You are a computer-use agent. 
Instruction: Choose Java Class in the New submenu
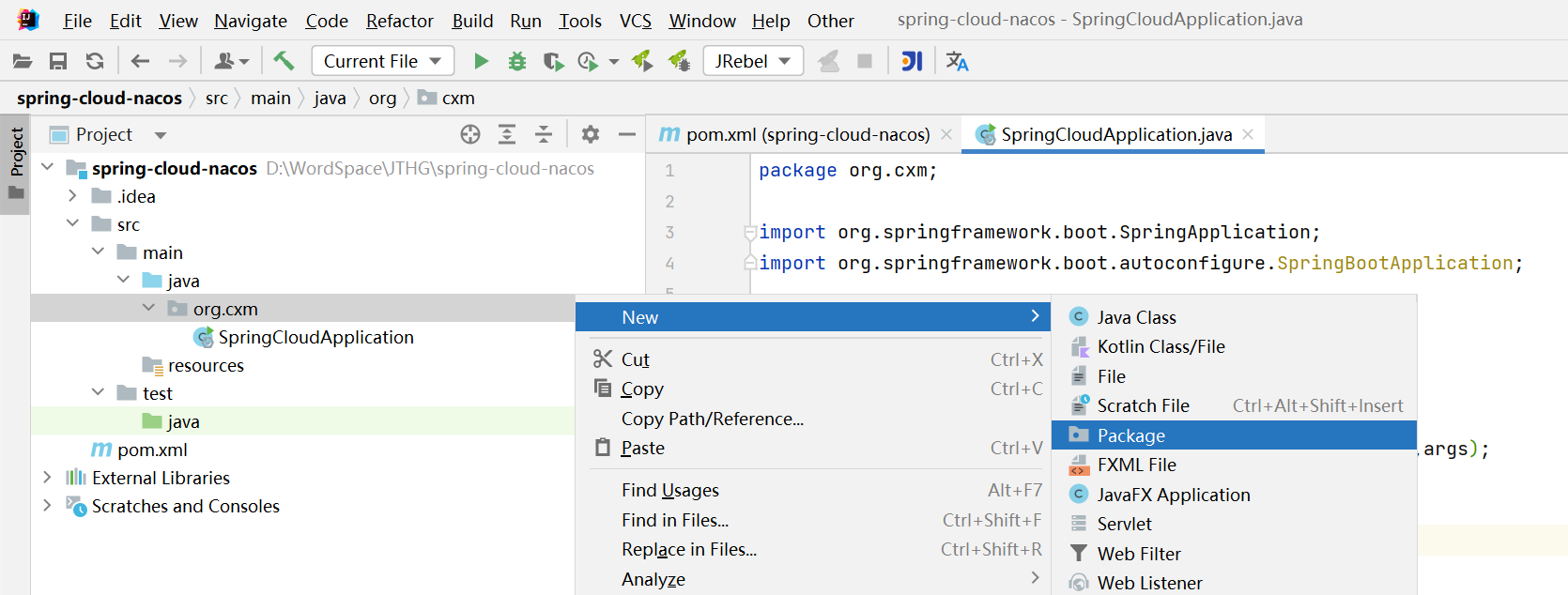click(1234, 317)
